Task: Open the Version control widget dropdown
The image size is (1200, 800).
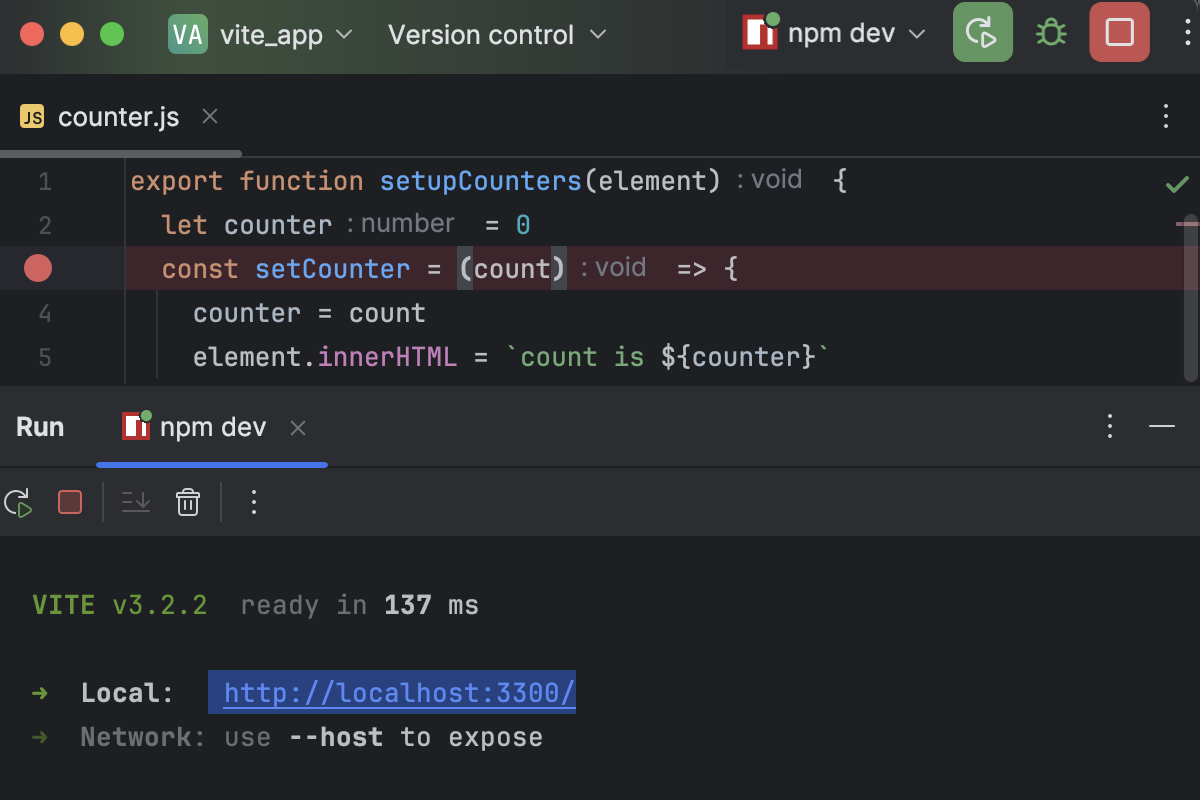Action: coord(496,34)
